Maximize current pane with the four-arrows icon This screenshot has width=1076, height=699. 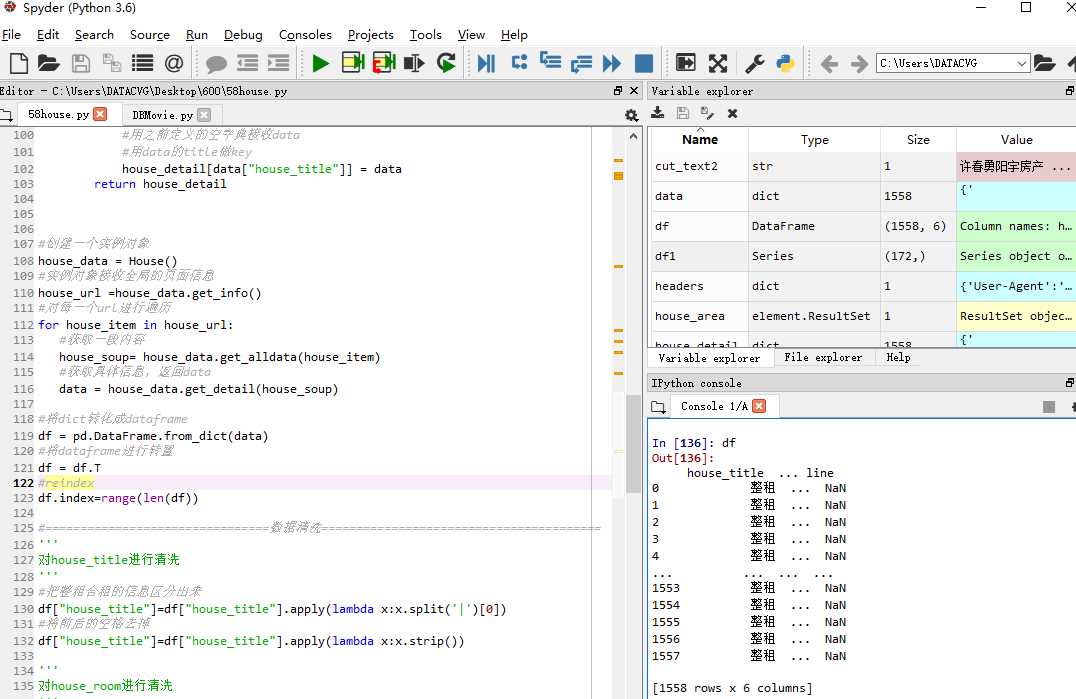click(718, 64)
